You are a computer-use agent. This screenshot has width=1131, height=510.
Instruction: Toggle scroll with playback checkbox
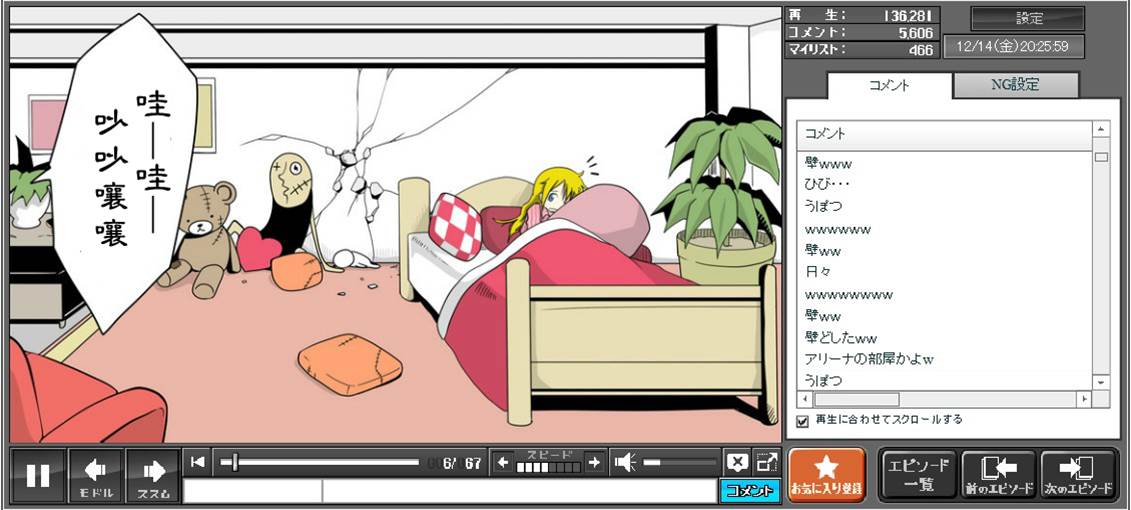coord(802,421)
